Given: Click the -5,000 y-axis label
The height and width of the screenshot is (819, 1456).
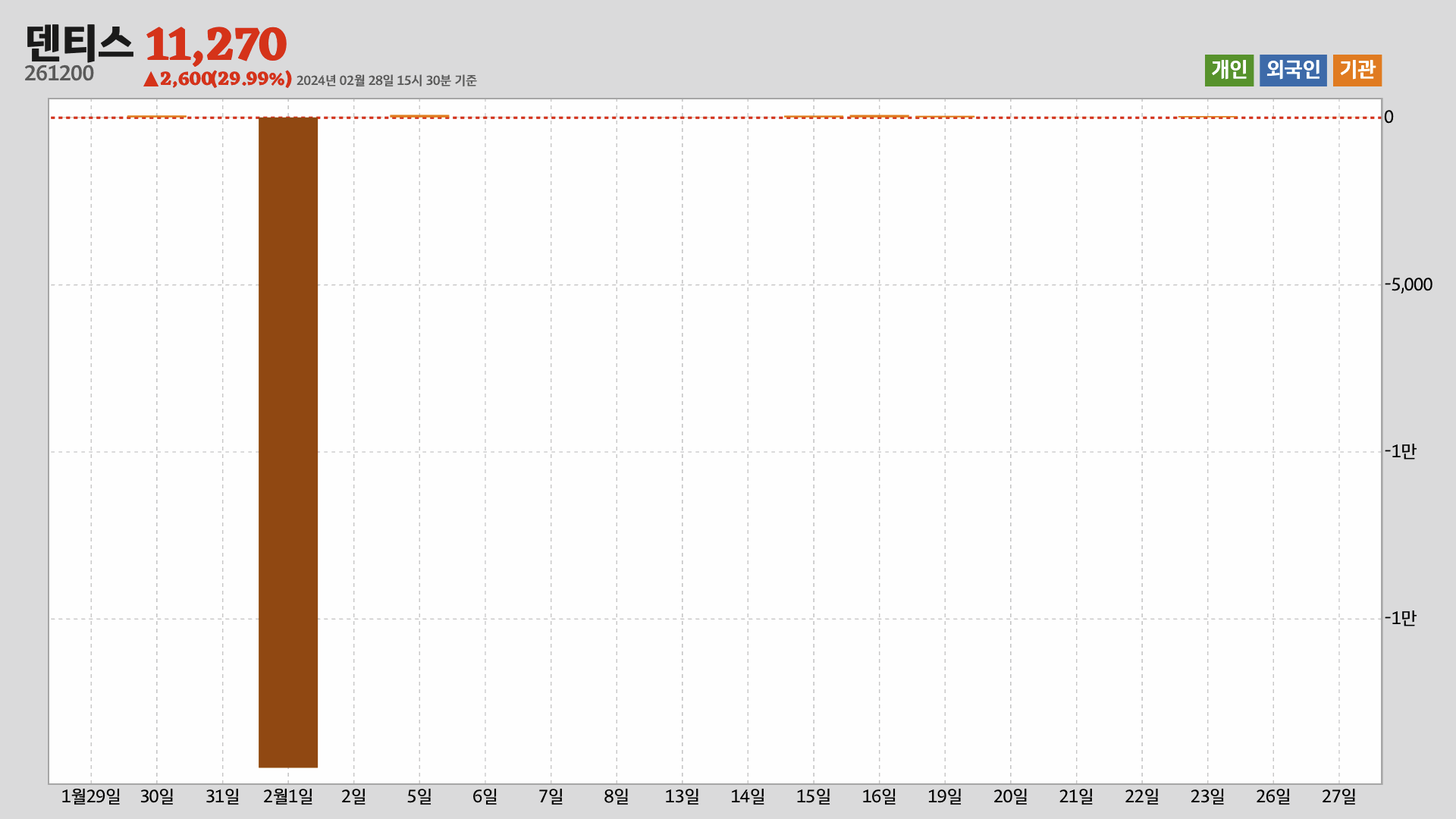Looking at the screenshot, I should pos(1408,284).
